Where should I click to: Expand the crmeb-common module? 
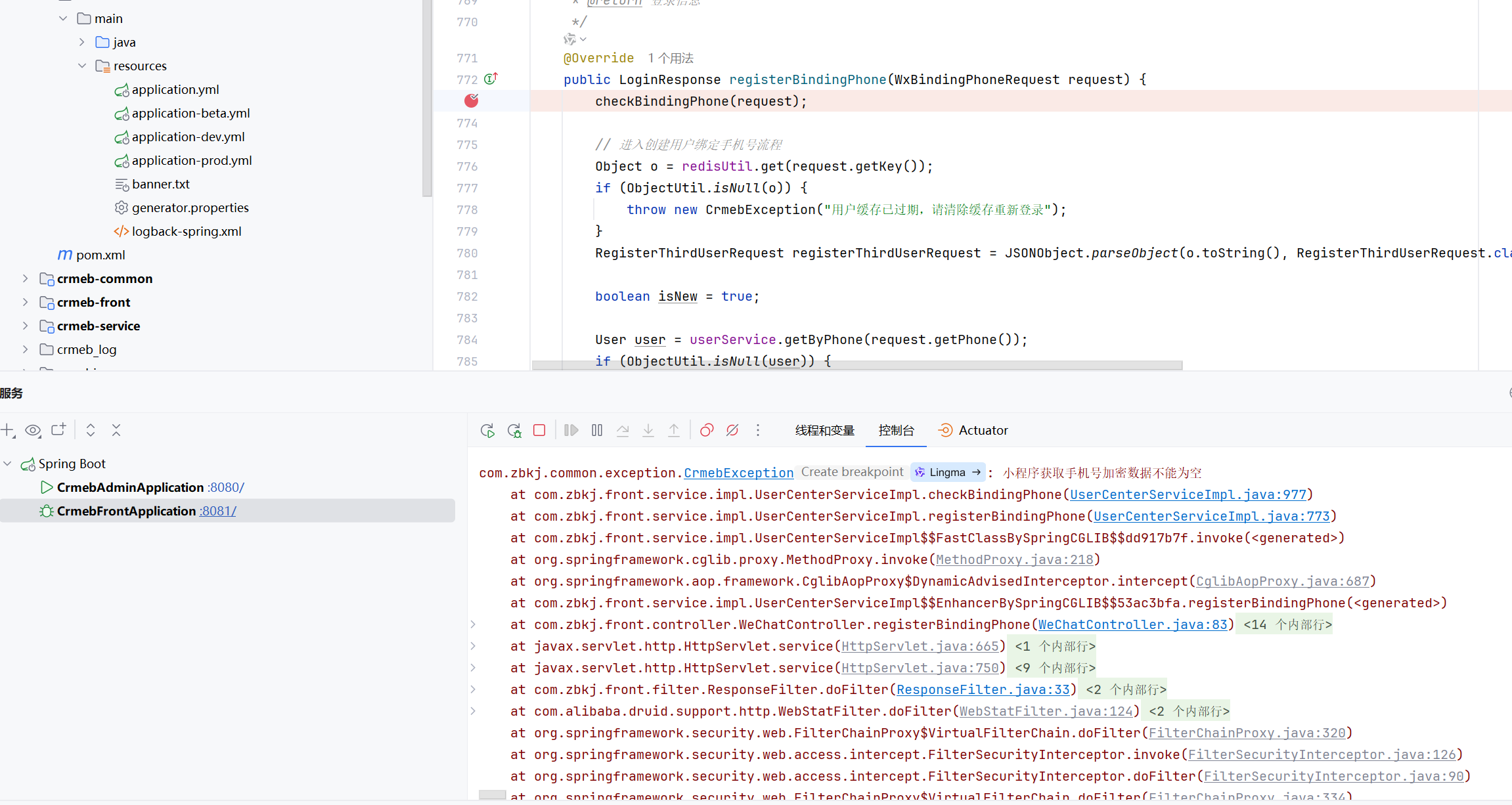coord(25,278)
